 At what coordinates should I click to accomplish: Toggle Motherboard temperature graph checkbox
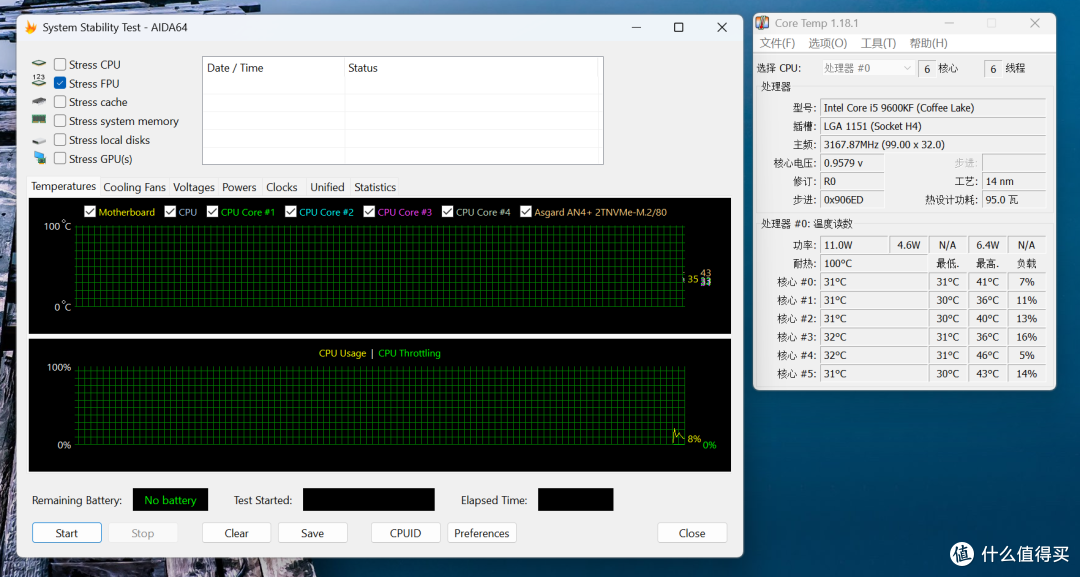pos(90,211)
